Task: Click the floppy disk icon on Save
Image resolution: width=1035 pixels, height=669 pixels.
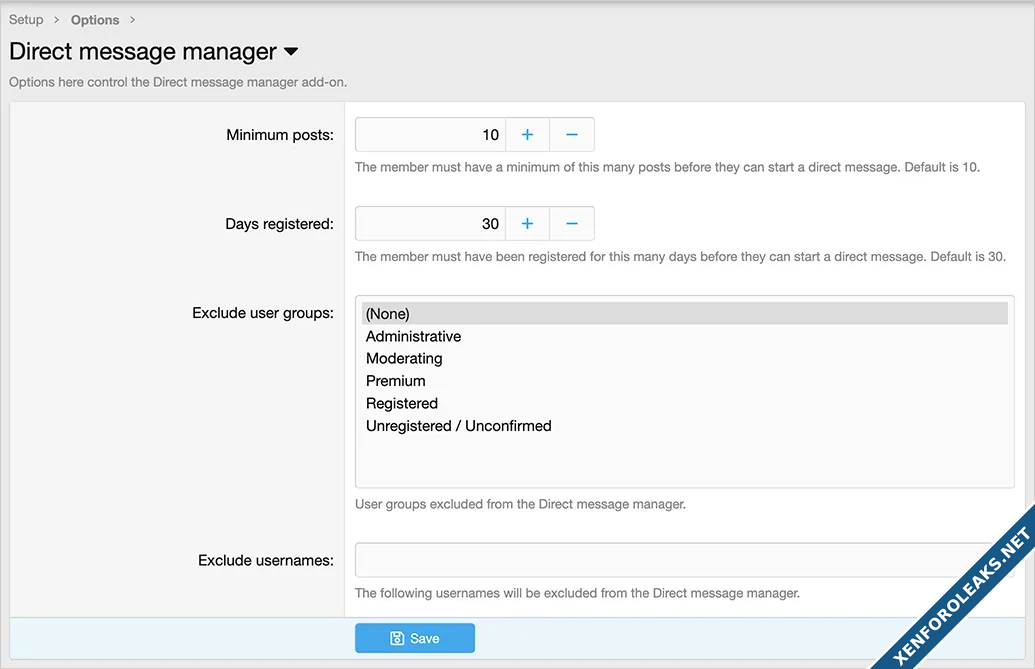Action: (x=397, y=638)
